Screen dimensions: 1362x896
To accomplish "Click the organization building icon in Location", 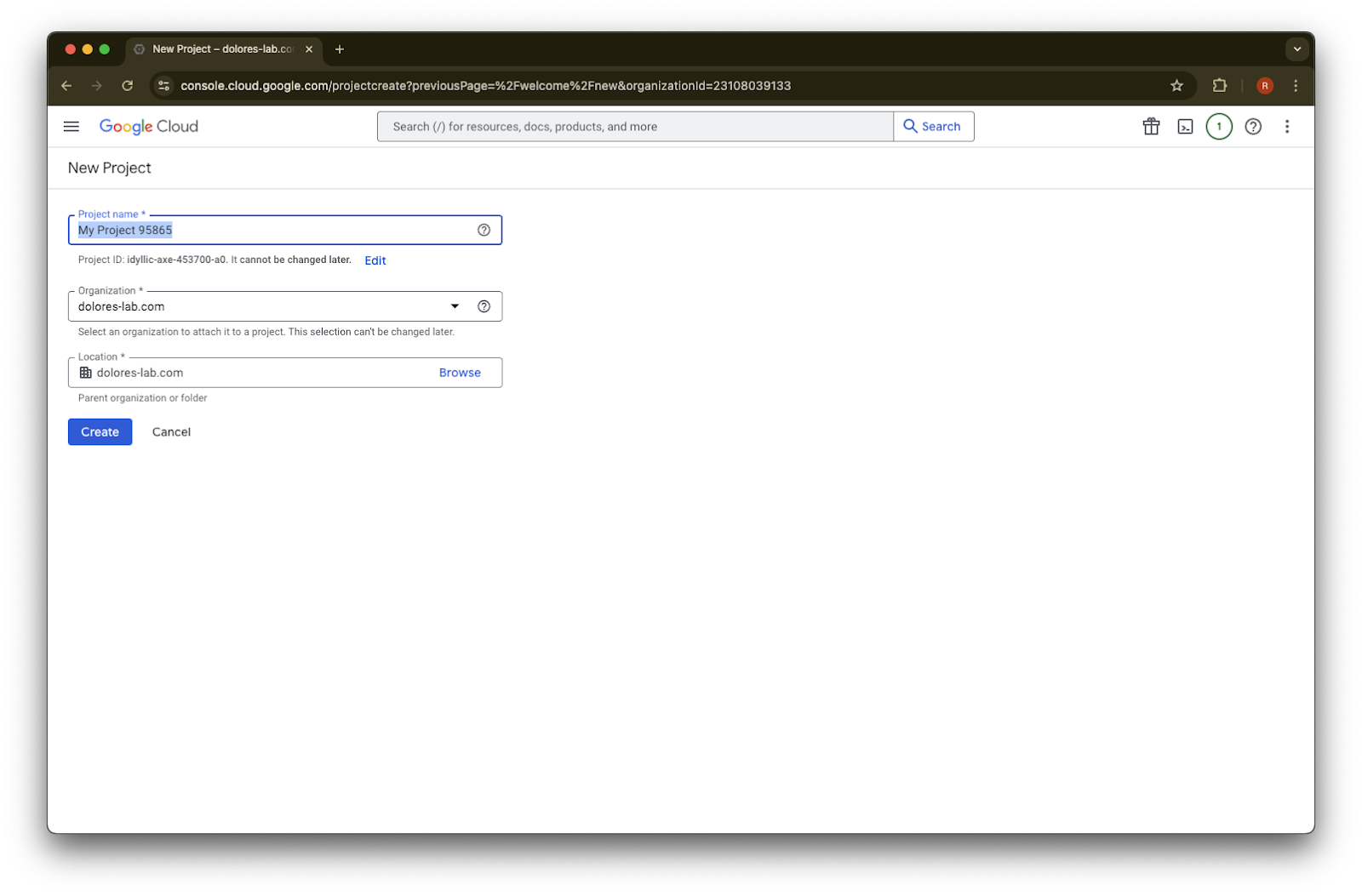I will click(x=86, y=373).
